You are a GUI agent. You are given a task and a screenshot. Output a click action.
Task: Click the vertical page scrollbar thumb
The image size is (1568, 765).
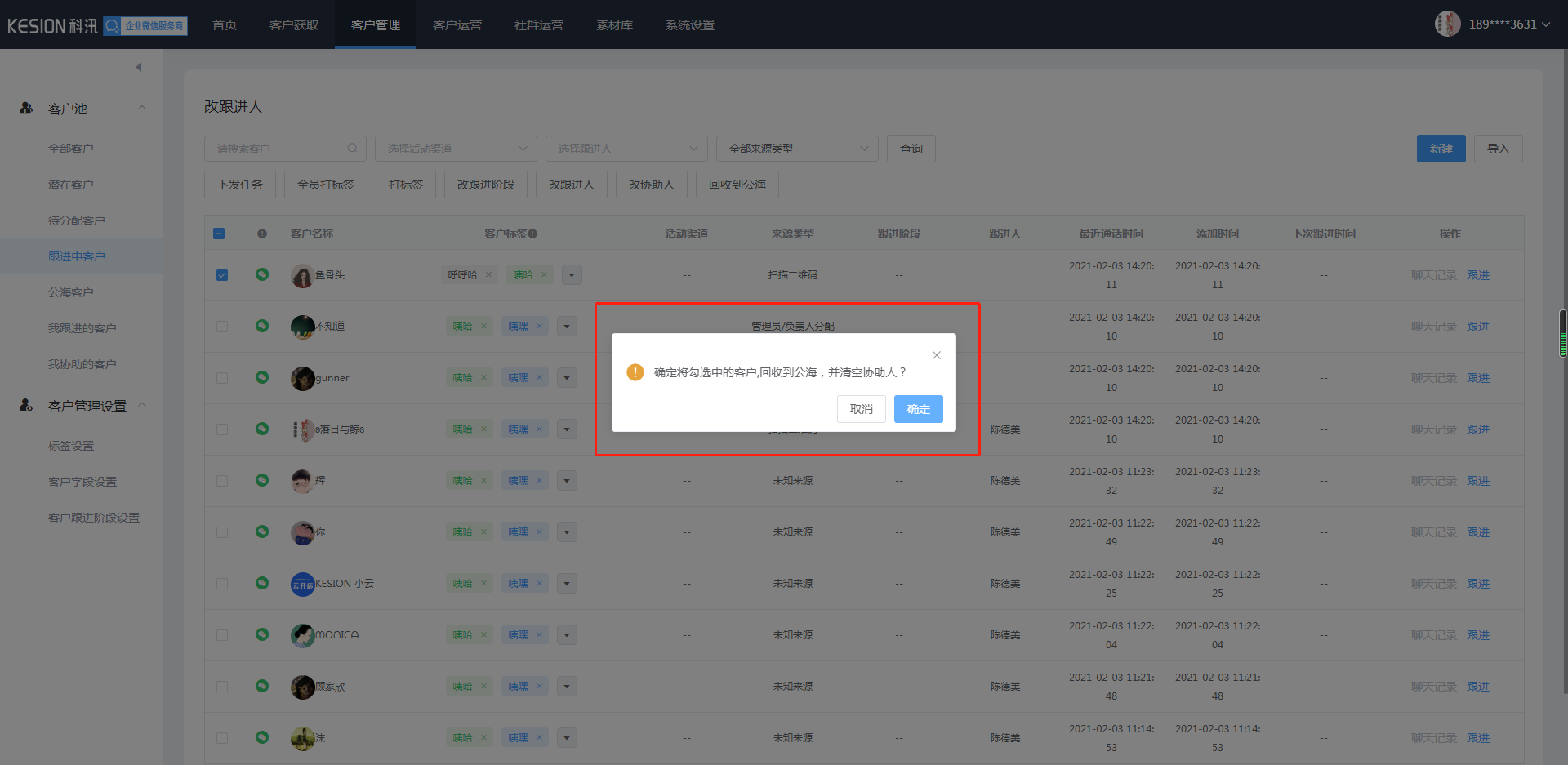1562,333
